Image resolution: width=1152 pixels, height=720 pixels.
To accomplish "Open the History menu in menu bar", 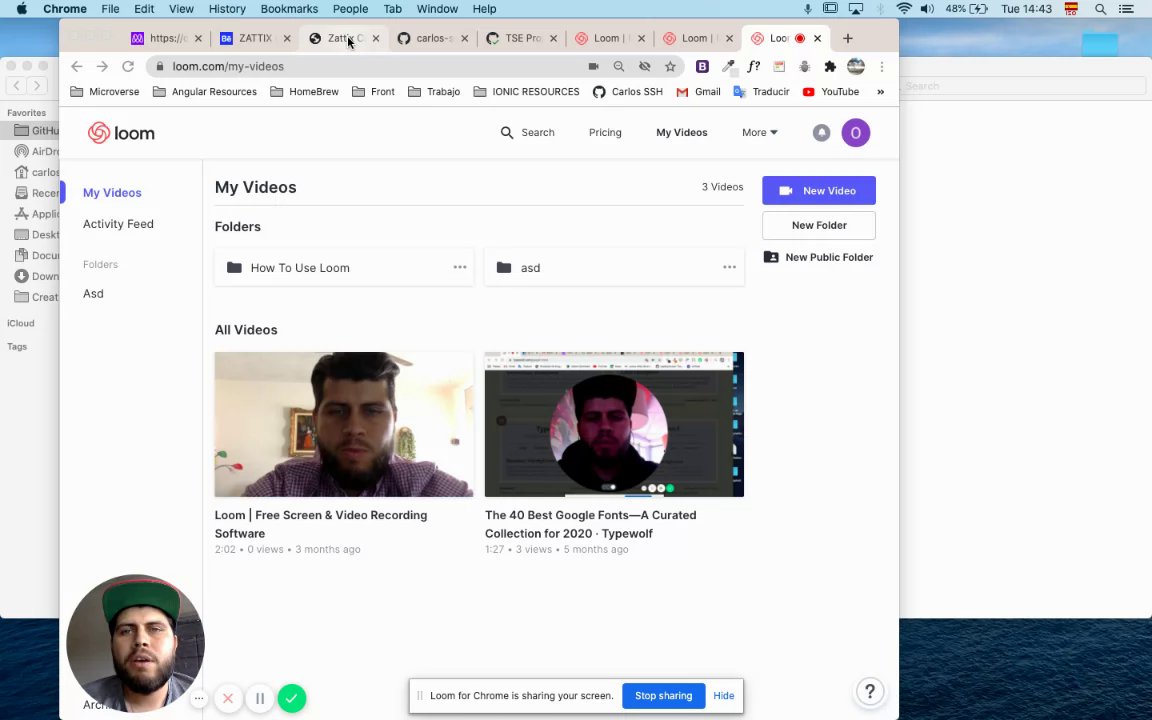I will pos(227,9).
